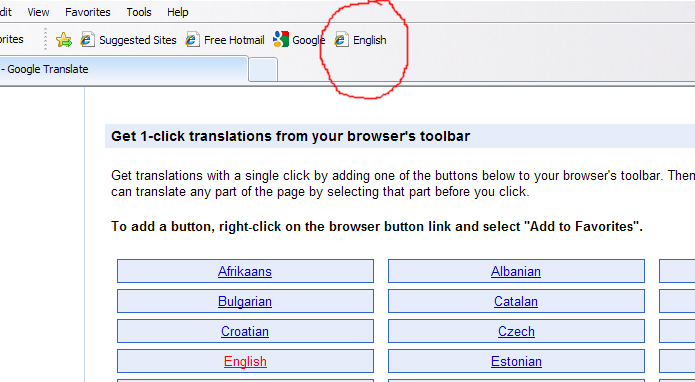Open the View menu
The width and height of the screenshot is (695, 382).
[x=38, y=12]
